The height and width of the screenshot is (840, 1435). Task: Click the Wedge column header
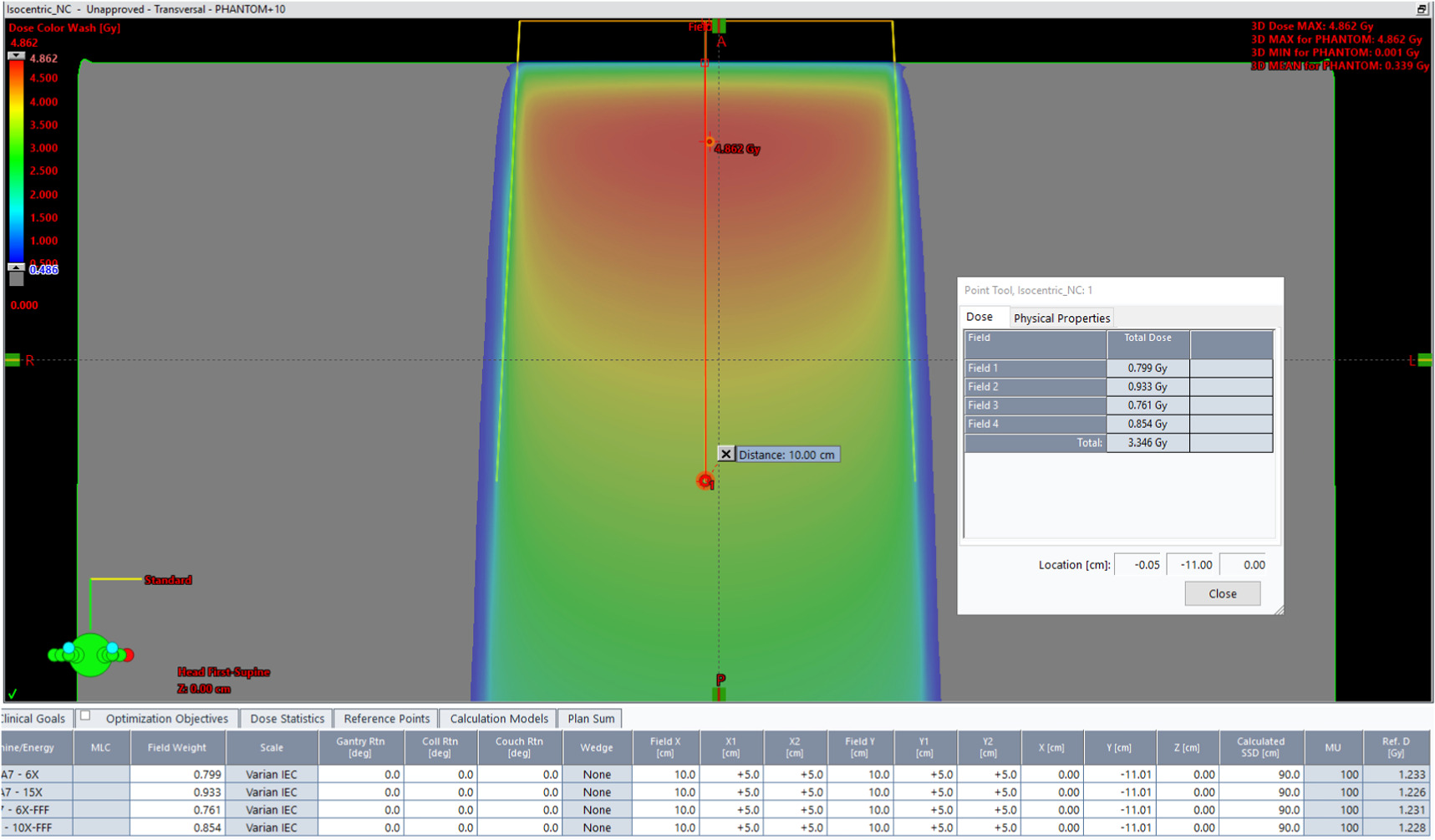click(x=597, y=747)
